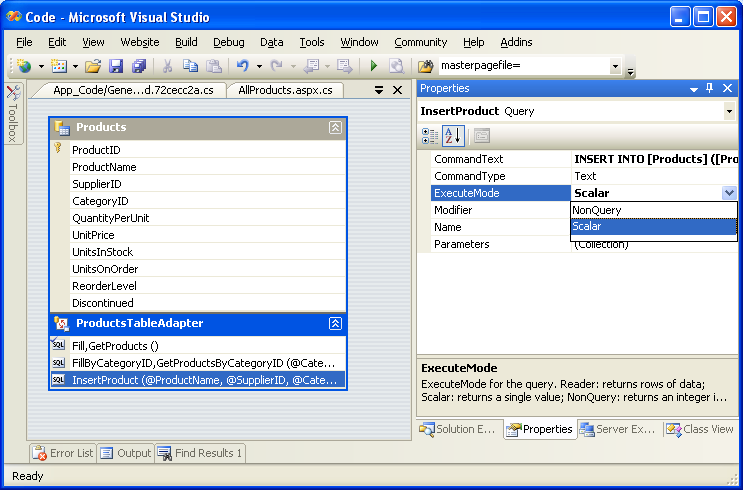Open the Error List tab
This screenshot has height=490, width=743.
[x=64, y=453]
